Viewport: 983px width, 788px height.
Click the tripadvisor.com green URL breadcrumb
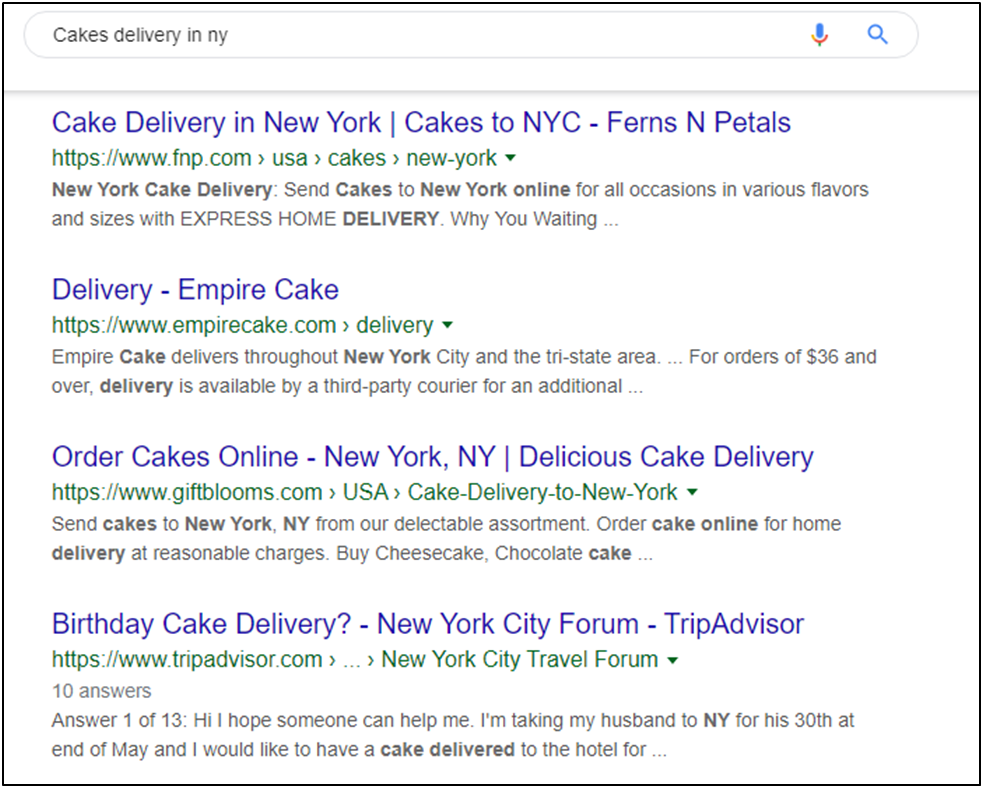tap(355, 660)
